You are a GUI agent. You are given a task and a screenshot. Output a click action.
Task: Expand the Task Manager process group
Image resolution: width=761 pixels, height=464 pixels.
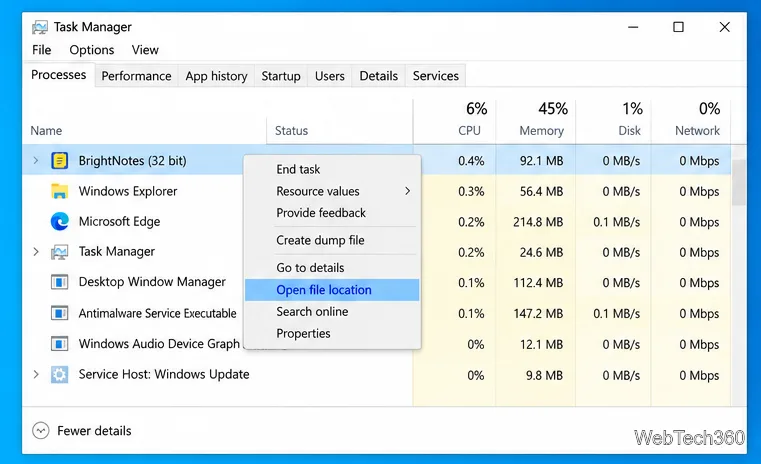[x=35, y=251]
